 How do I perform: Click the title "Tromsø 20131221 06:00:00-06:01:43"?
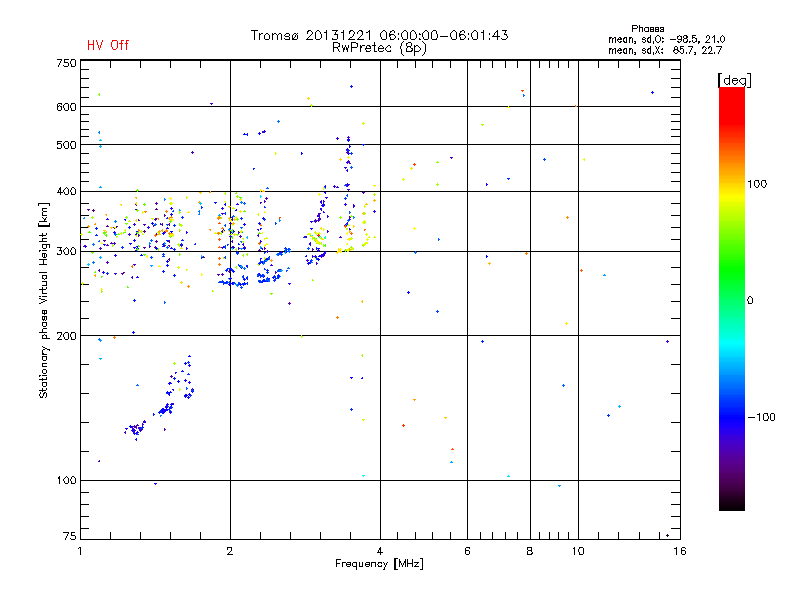380,35
